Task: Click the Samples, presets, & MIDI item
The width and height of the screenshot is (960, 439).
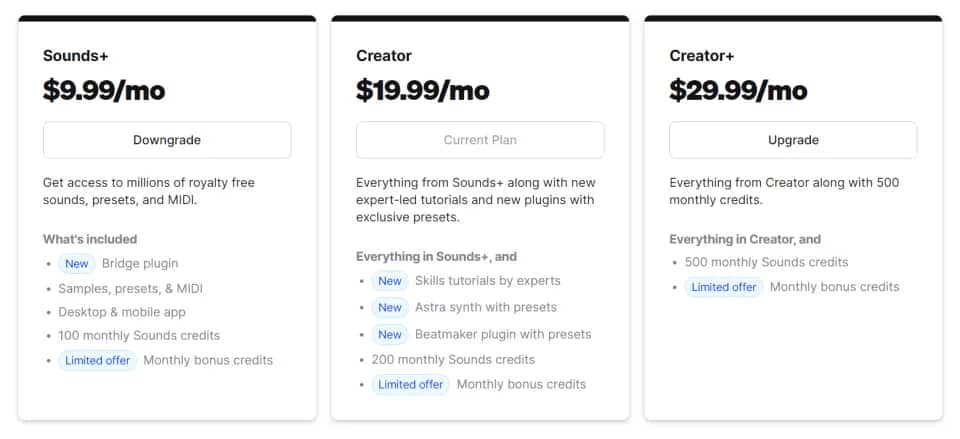Action: pos(130,288)
